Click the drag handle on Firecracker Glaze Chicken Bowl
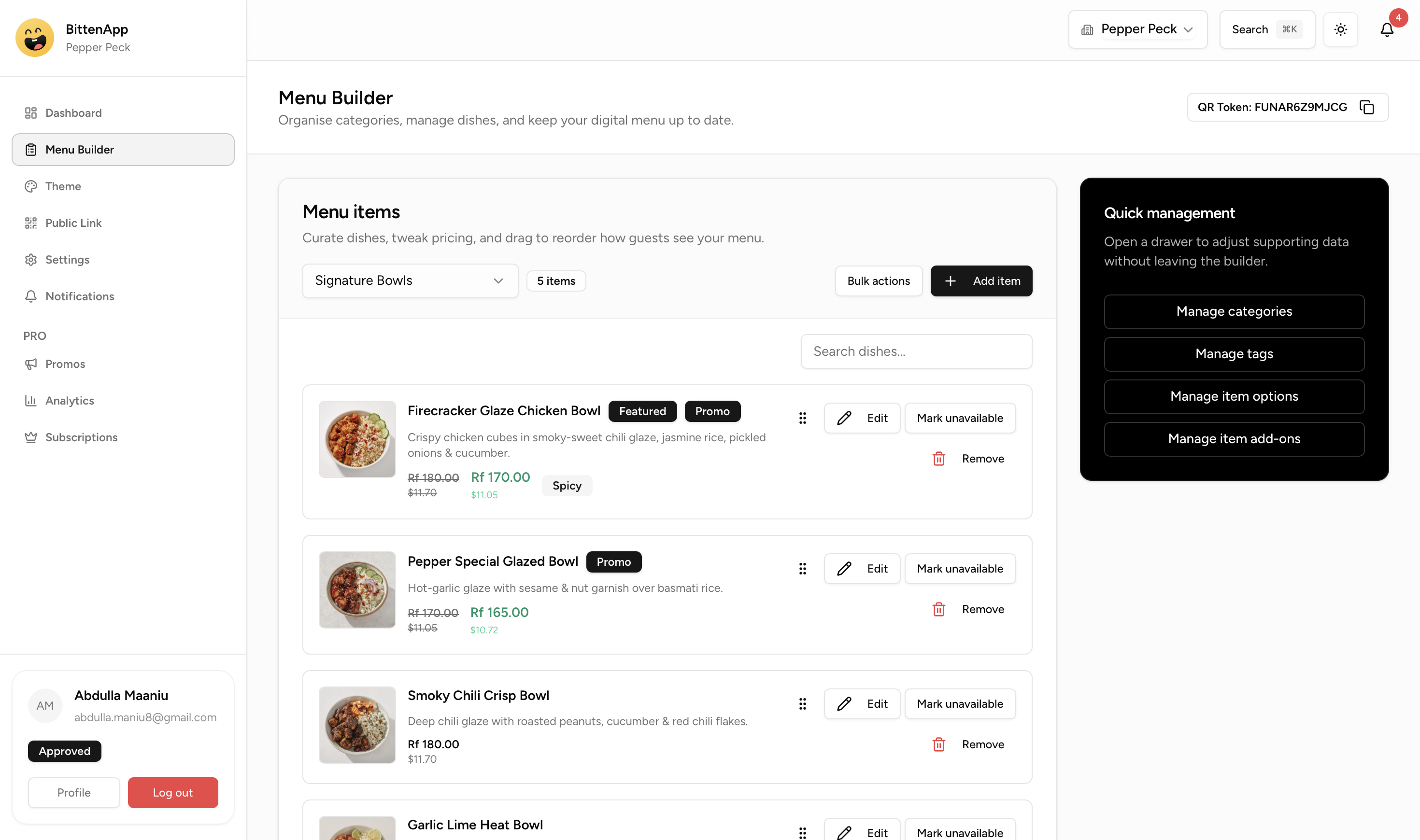The width and height of the screenshot is (1420, 840). point(803,418)
